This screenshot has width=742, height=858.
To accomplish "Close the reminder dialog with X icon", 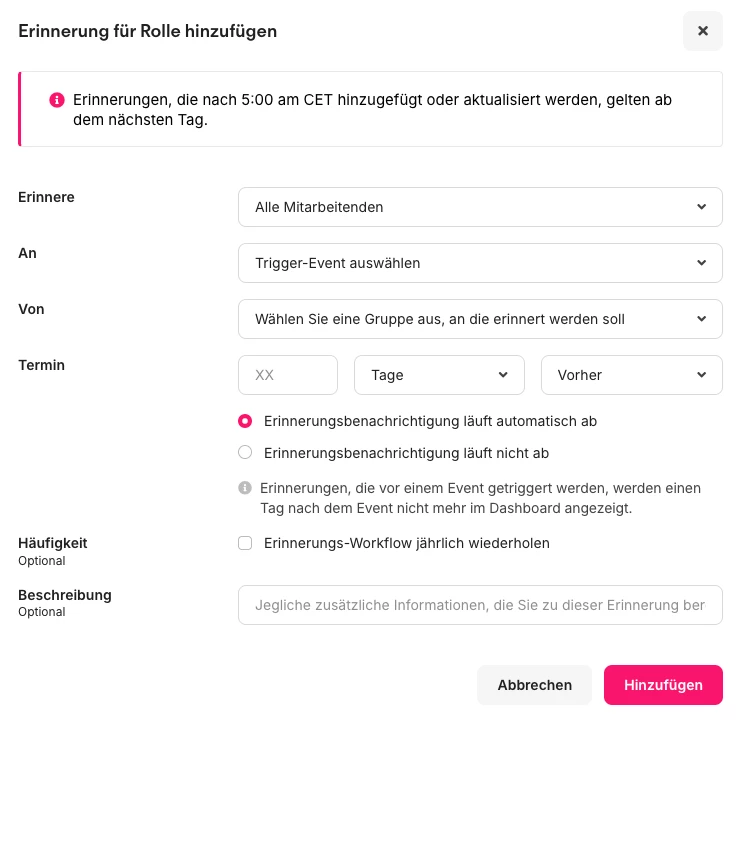I will tap(702, 31).
